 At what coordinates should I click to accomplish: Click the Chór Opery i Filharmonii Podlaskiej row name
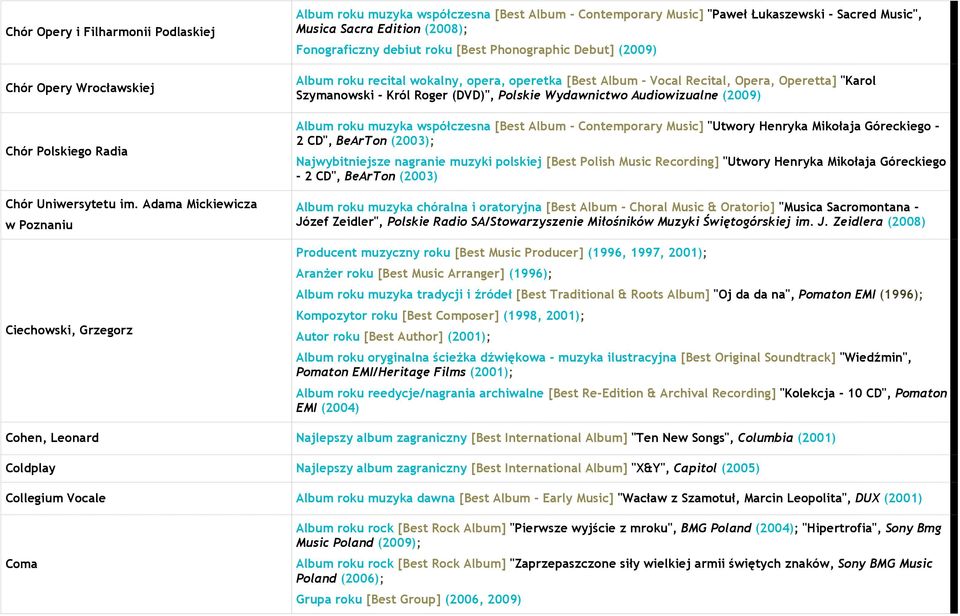coord(110,32)
